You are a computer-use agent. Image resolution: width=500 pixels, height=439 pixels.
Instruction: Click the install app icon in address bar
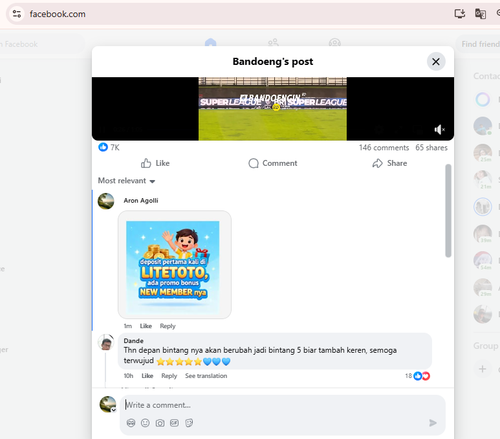(460, 14)
